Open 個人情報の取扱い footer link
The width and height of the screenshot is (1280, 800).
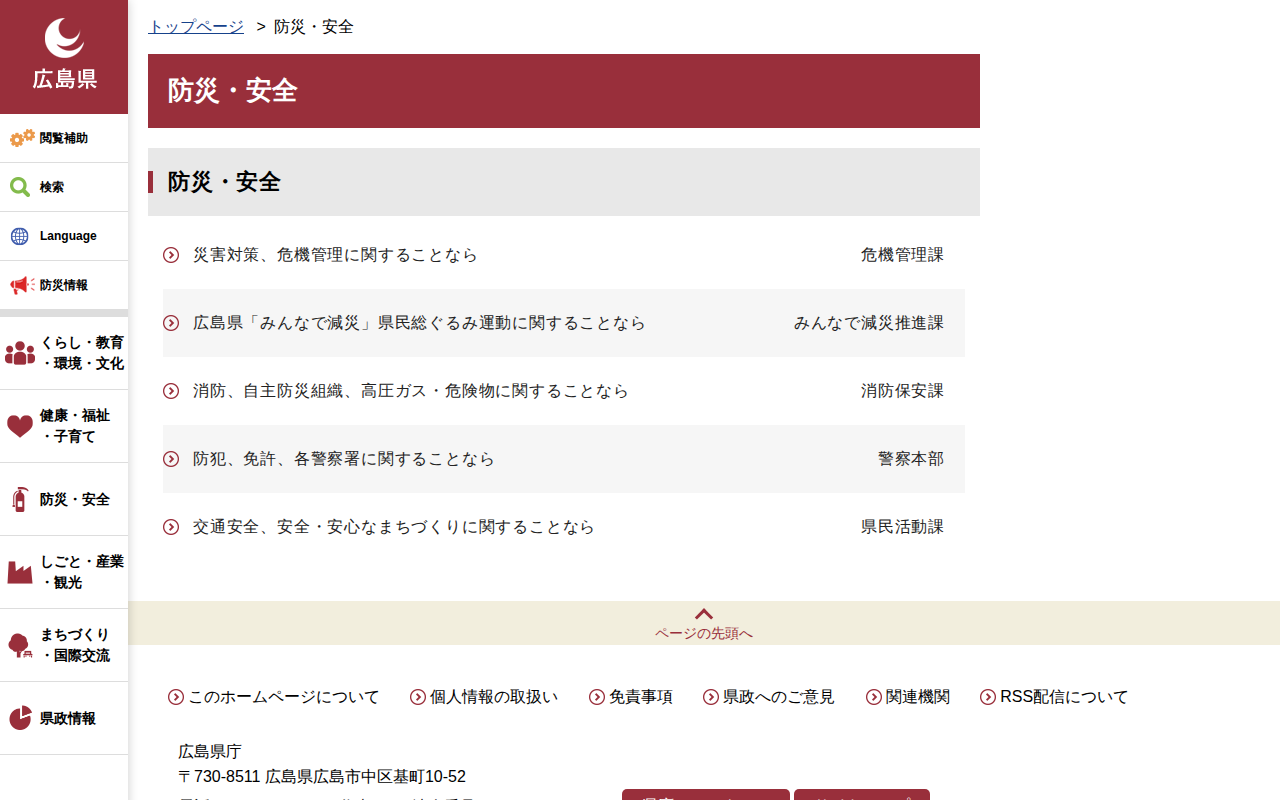[494, 697]
